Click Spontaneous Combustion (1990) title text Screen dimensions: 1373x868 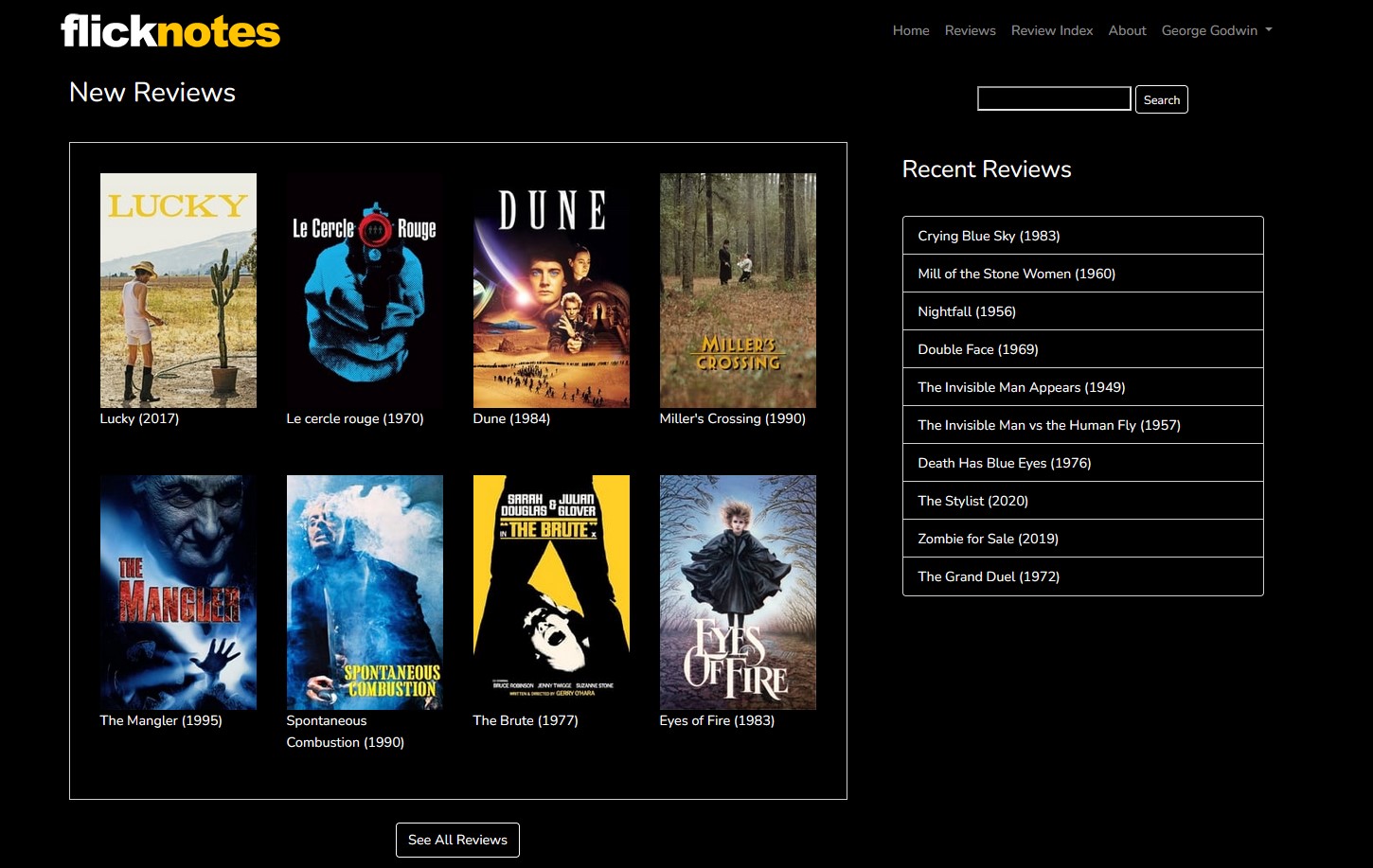[346, 732]
